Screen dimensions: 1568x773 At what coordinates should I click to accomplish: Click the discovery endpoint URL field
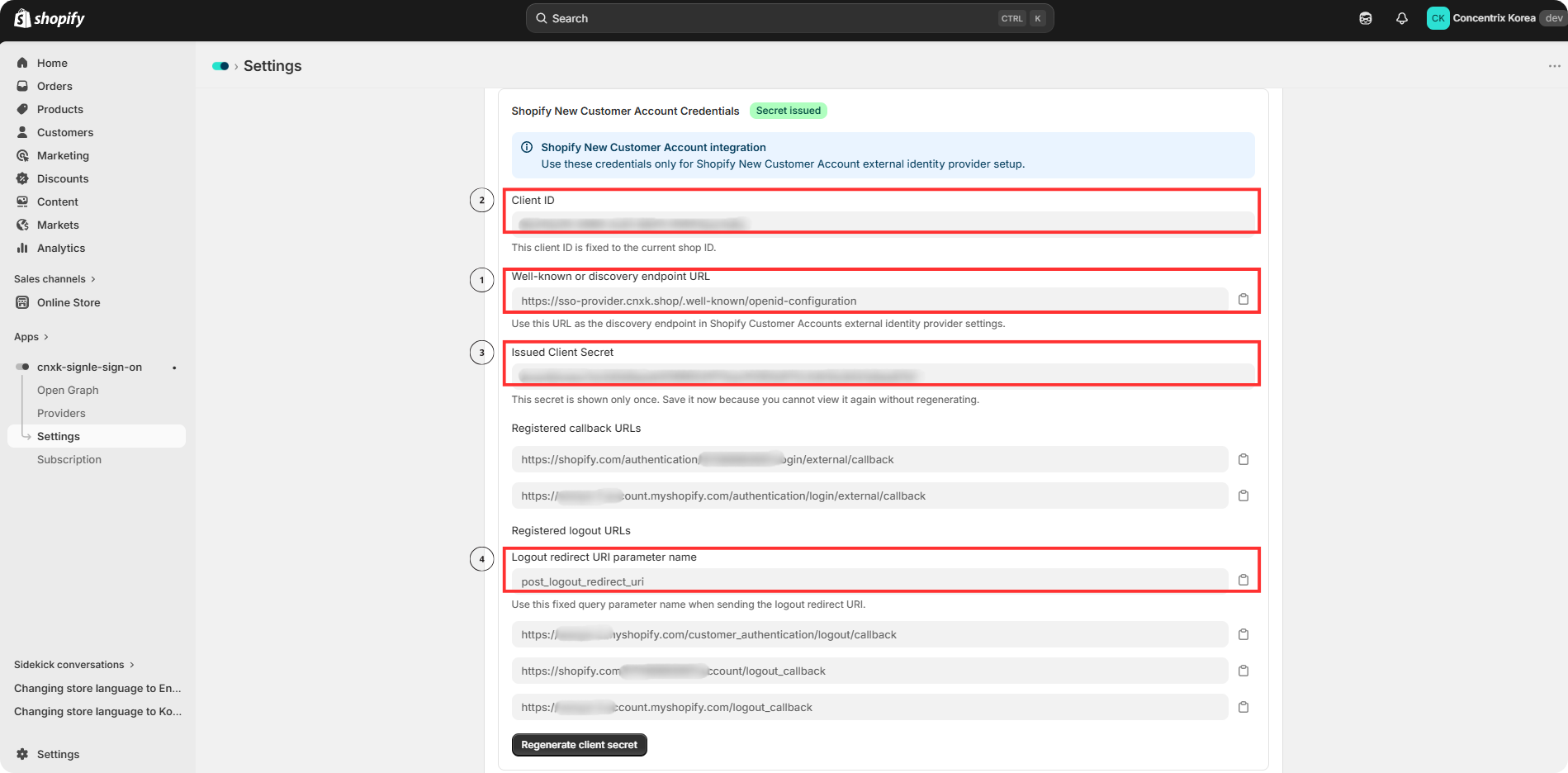click(x=869, y=301)
